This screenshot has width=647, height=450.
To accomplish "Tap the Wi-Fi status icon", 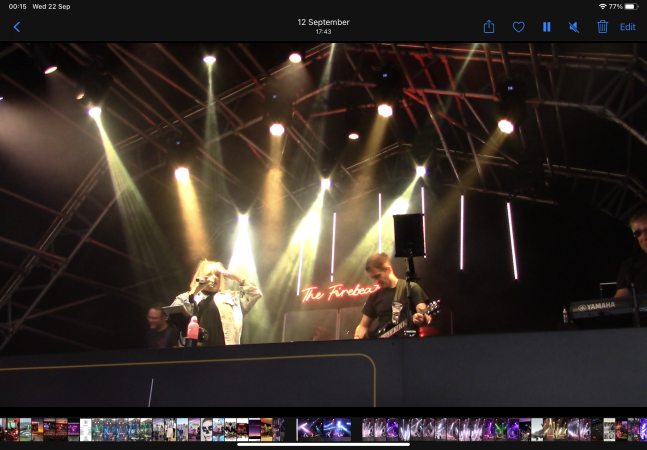I will point(602,7).
